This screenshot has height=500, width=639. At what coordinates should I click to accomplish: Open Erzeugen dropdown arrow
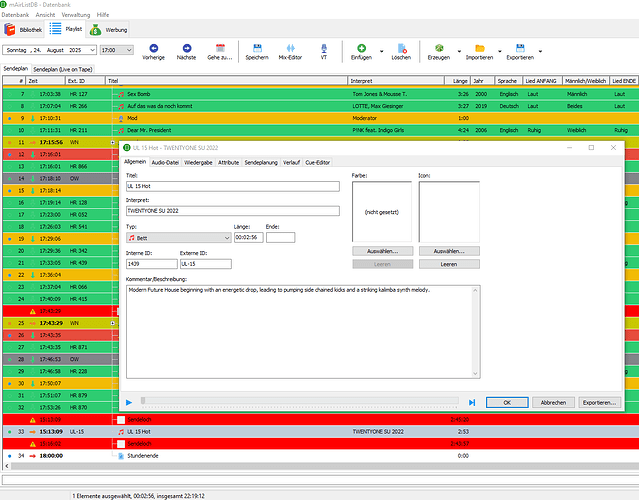[459, 51]
